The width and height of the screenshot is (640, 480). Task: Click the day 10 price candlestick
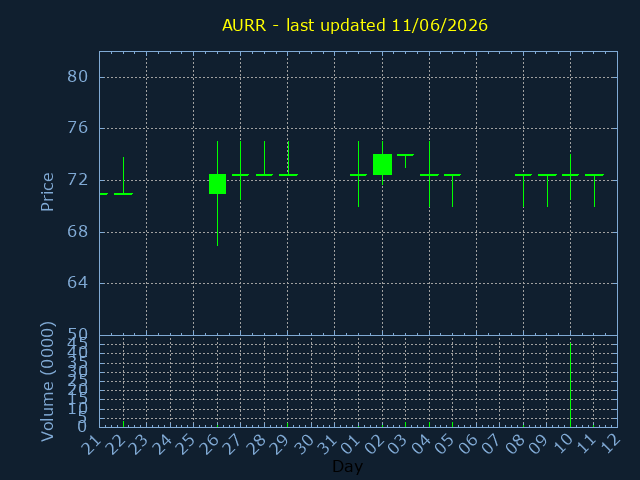tap(570, 177)
